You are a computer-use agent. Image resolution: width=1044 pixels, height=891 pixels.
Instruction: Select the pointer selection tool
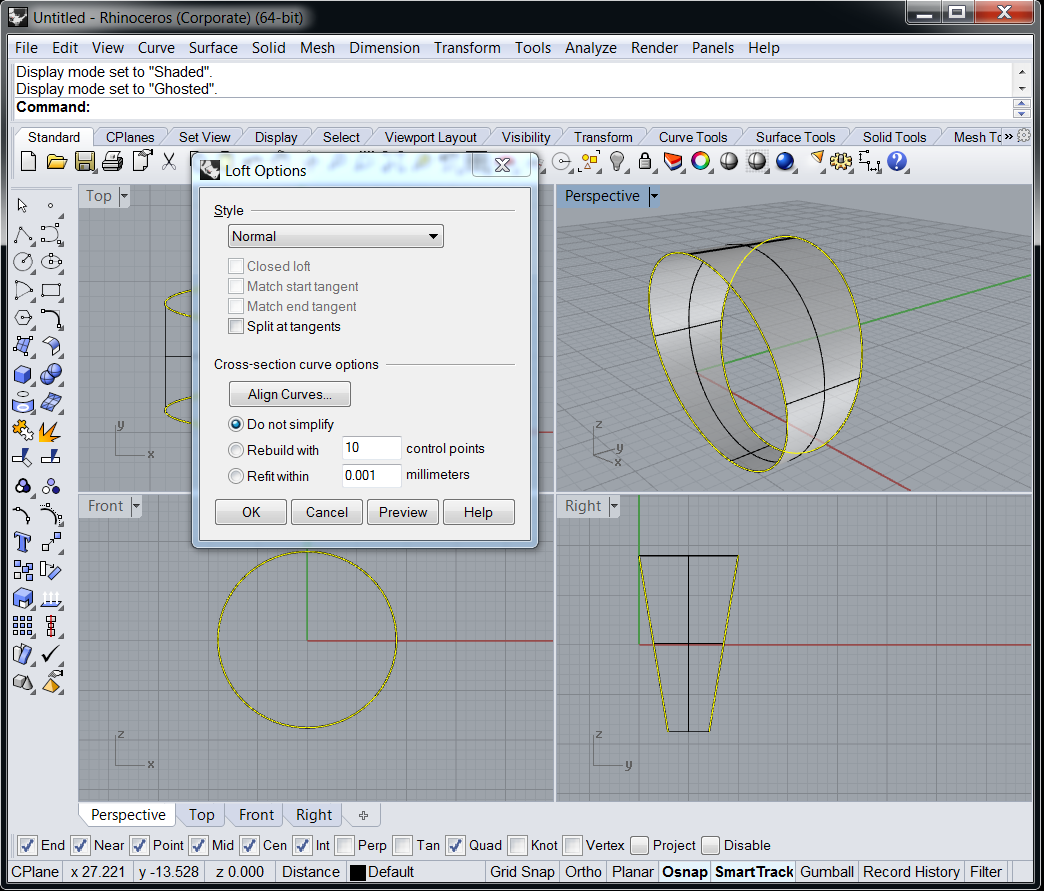pos(23,205)
